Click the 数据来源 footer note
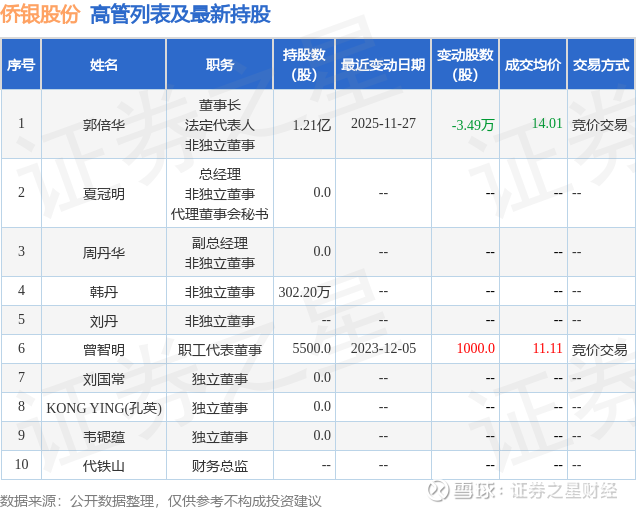 pyautogui.click(x=161, y=501)
